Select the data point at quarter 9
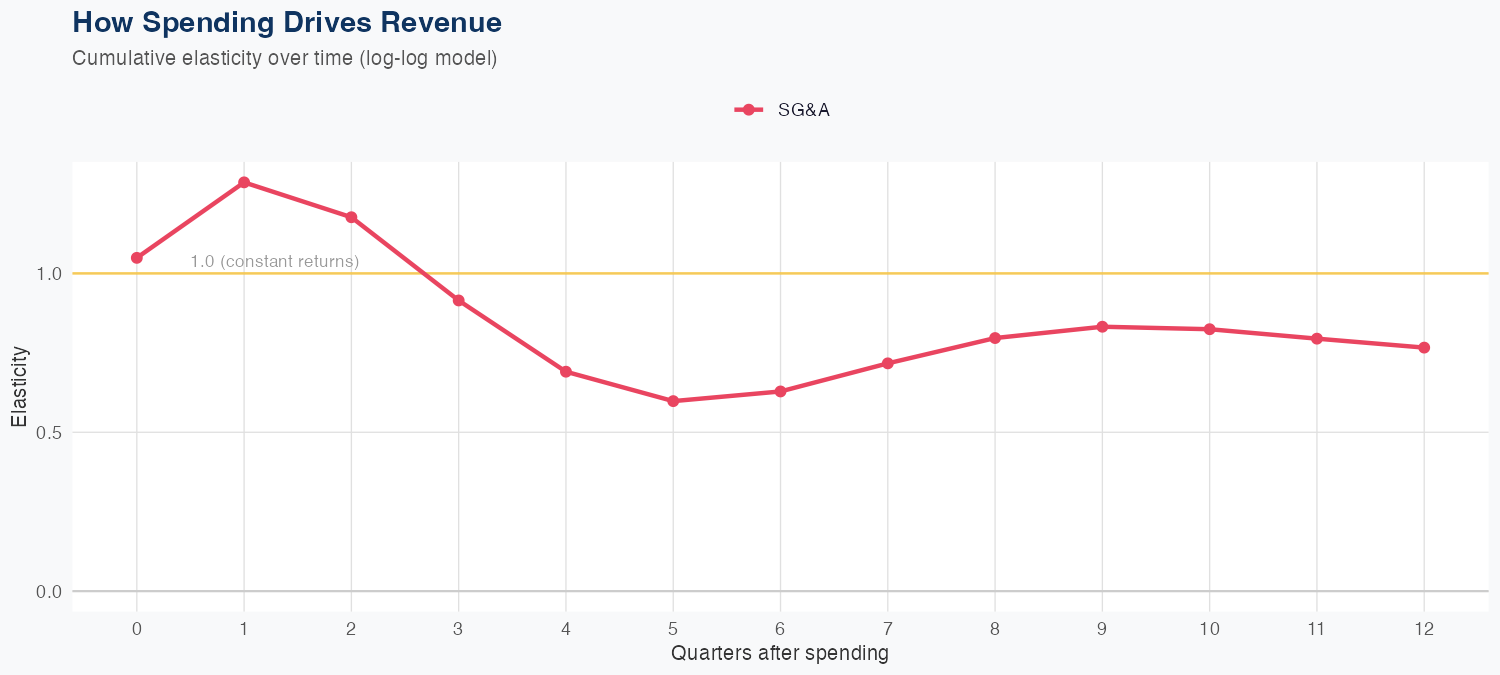The image size is (1500, 675). pos(1102,327)
